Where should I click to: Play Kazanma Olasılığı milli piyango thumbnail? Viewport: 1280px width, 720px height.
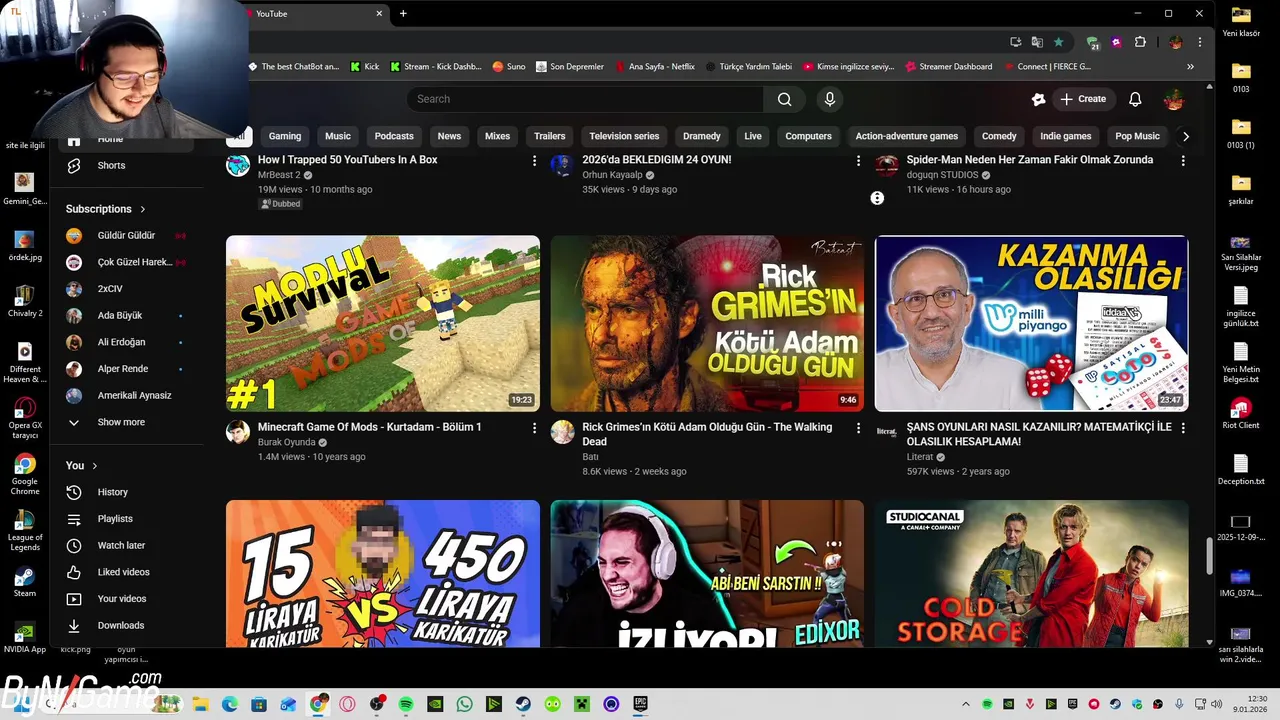click(1032, 324)
